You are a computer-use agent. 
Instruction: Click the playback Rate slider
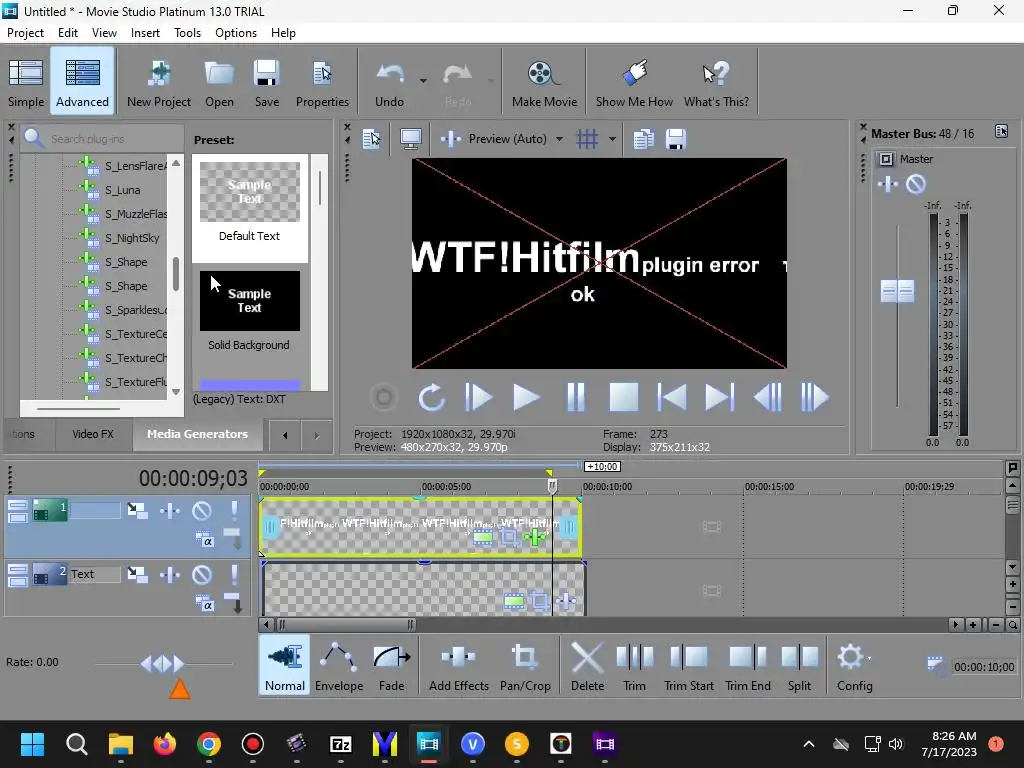pyautogui.click(x=163, y=664)
